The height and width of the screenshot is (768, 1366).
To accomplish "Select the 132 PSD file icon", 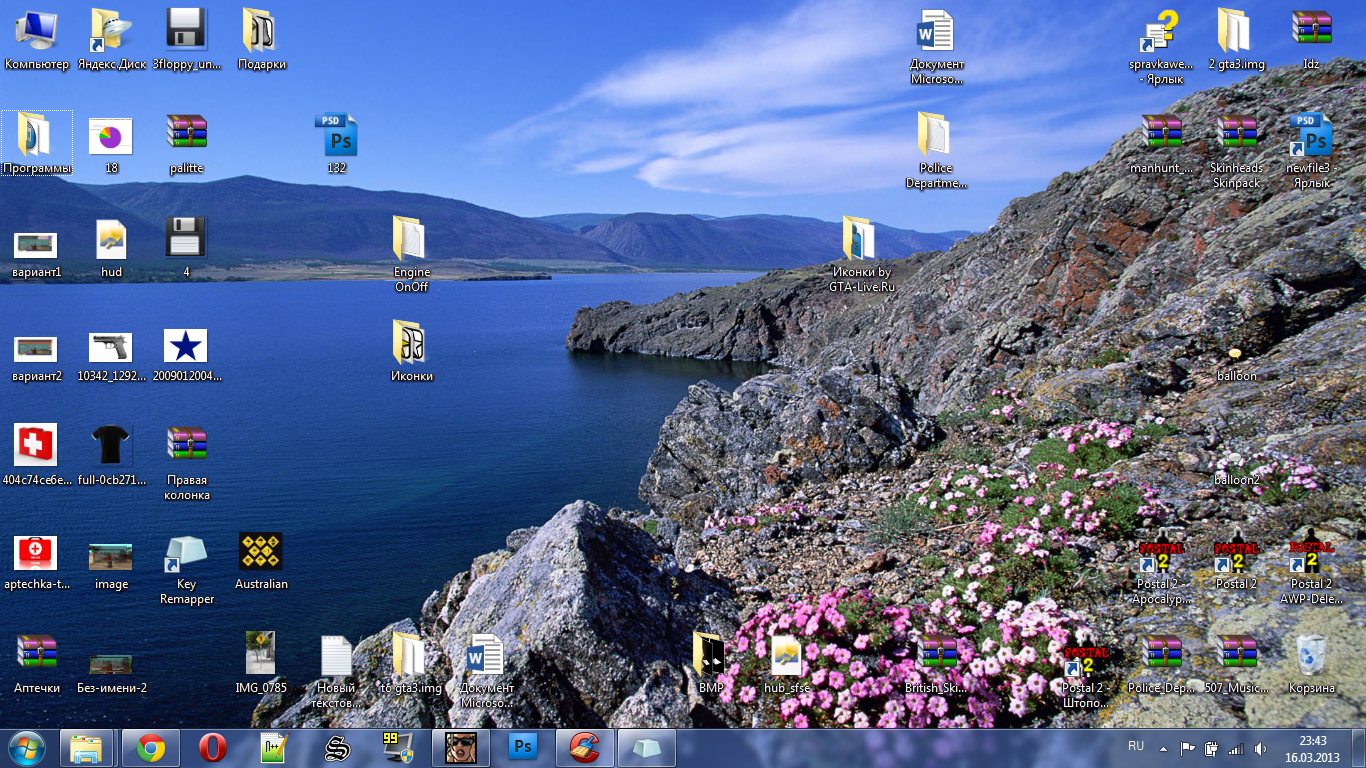I will [x=336, y=135].
